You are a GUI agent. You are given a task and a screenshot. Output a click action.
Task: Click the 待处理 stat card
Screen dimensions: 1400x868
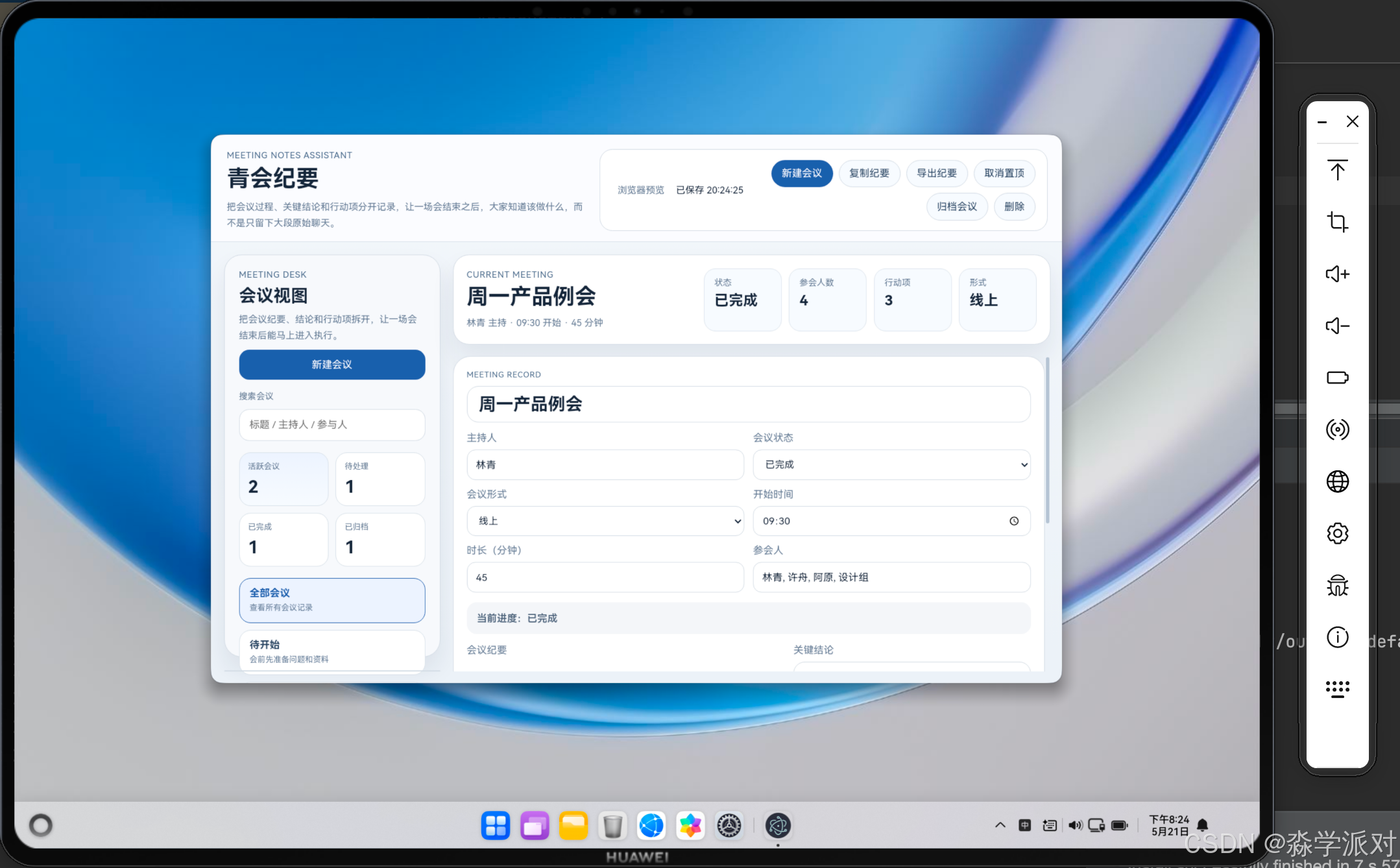point(380,479)
